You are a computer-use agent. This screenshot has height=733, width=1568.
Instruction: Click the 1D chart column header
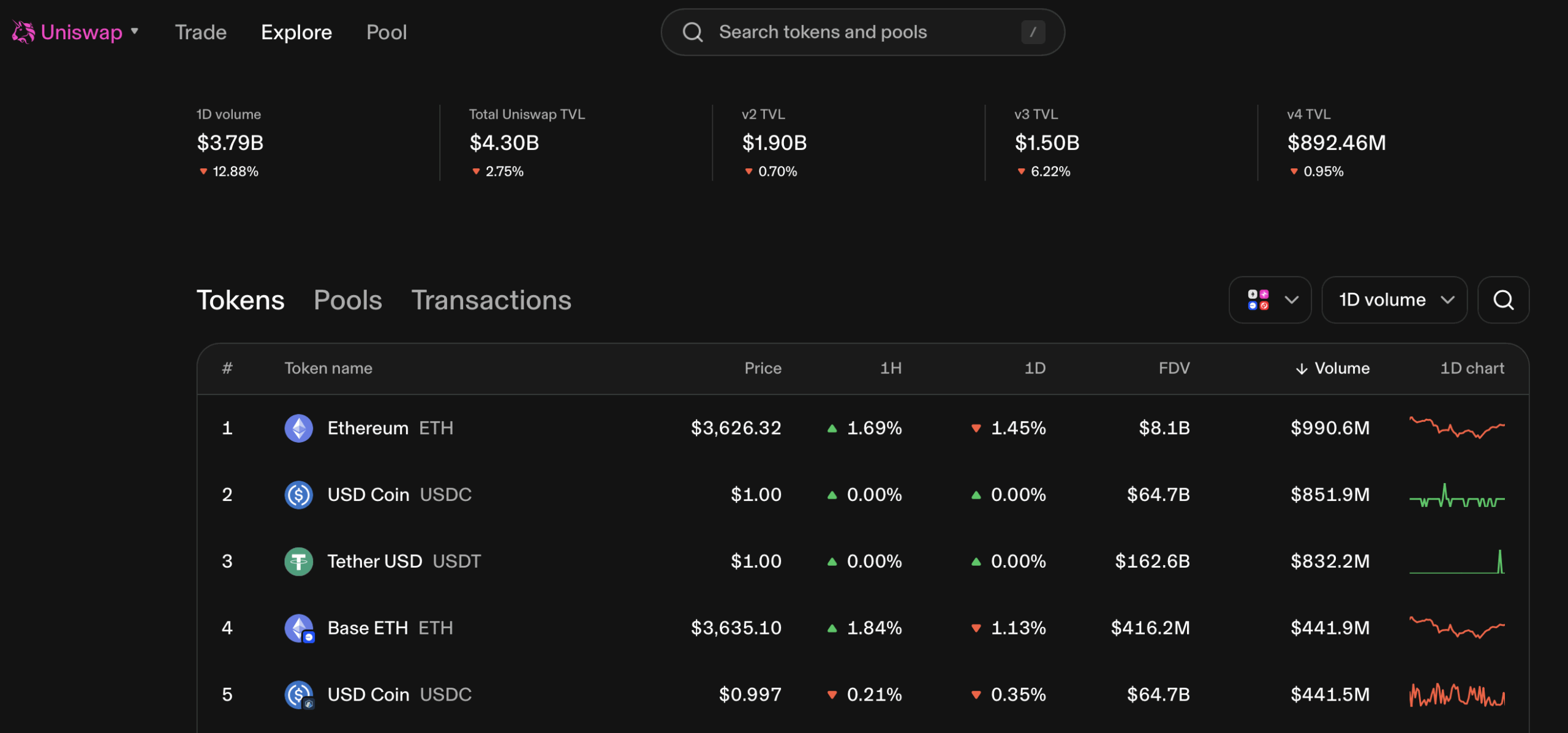[x=1472, y=368]
